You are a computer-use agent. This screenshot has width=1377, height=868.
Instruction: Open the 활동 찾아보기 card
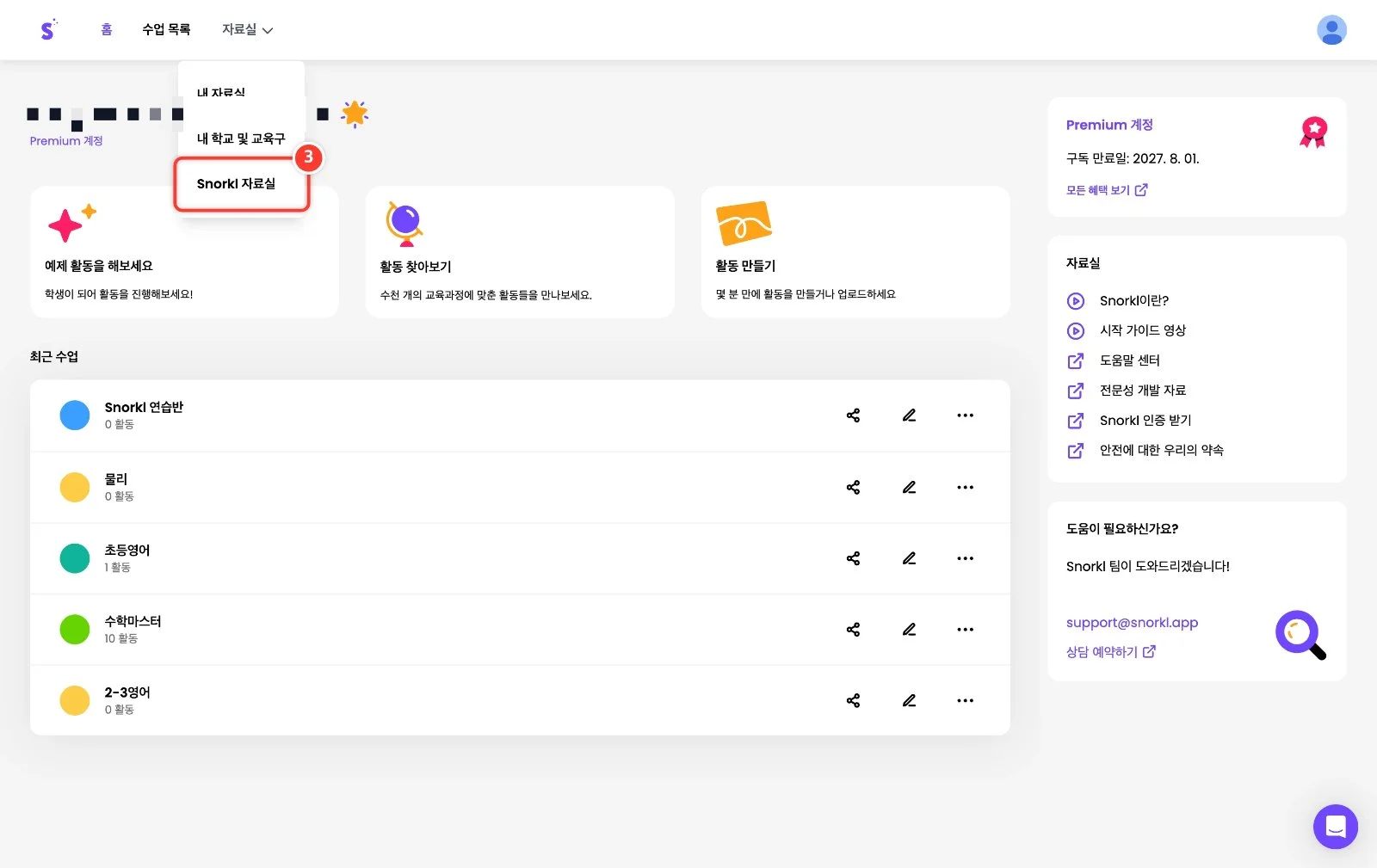(x=520, y=252)
